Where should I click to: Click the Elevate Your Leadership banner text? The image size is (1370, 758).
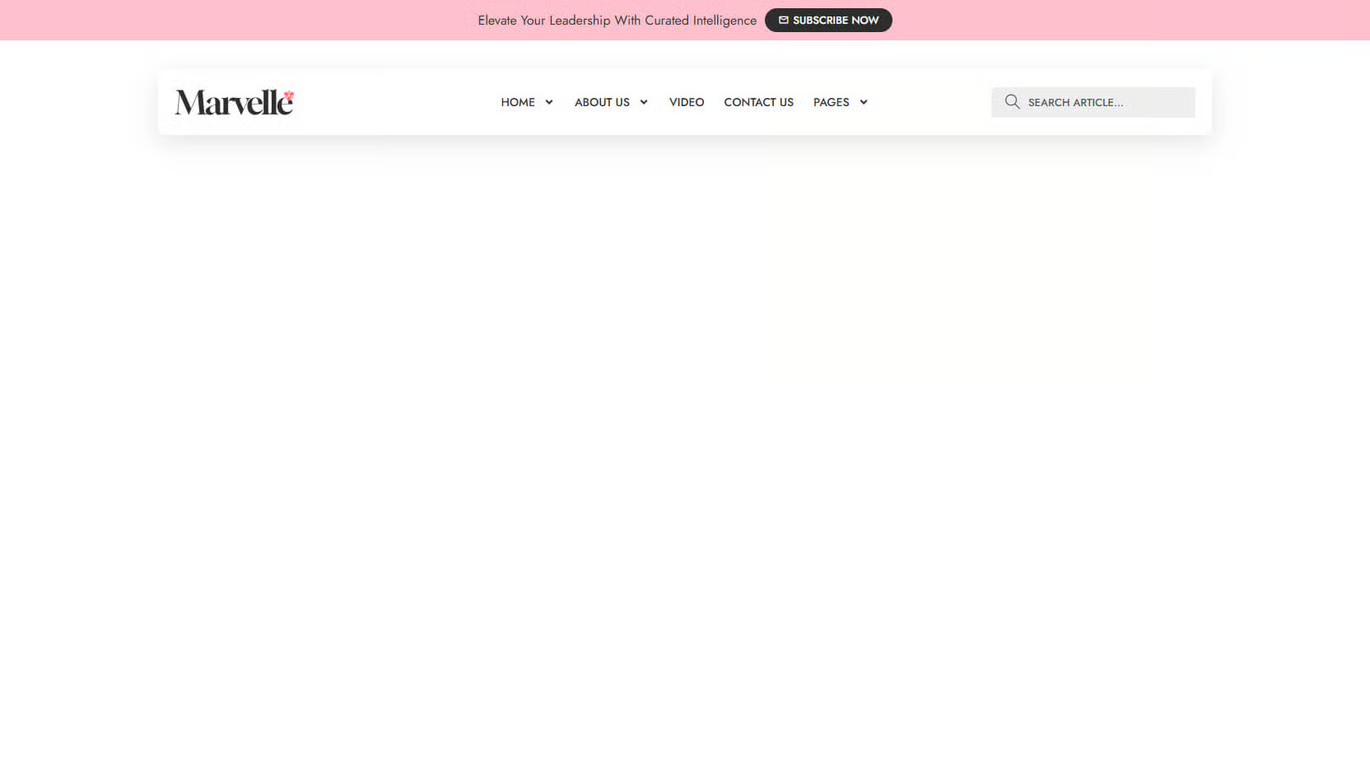pyautogui.click(x=617, y=20)
